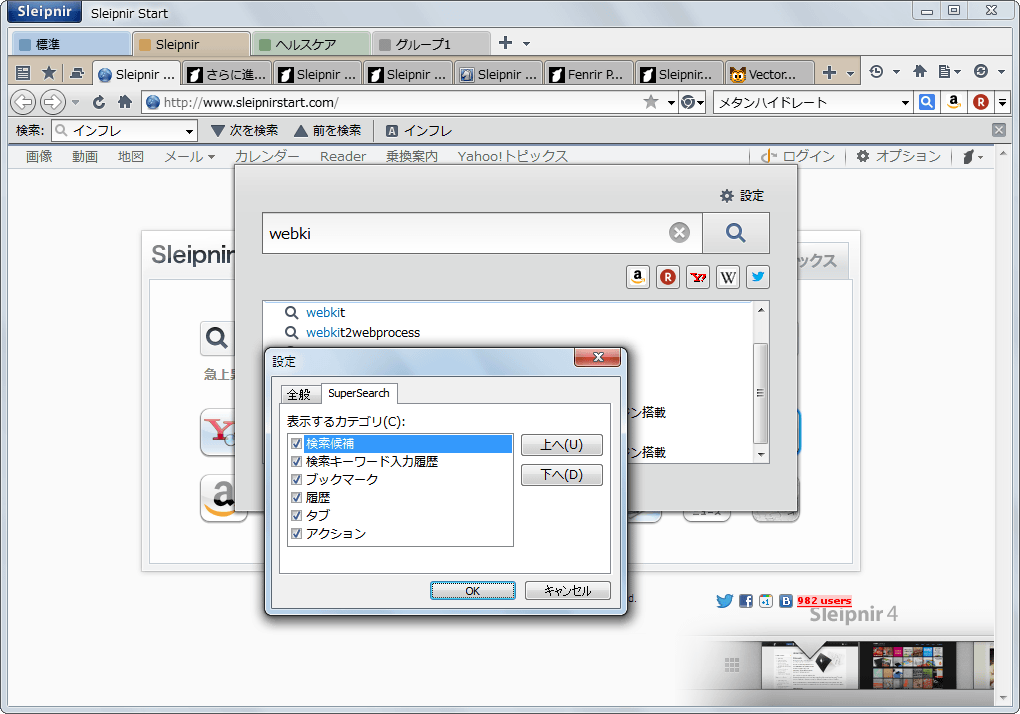Share page on Facebook icon
Screen dimensions: 1020x714
[745, 601]
